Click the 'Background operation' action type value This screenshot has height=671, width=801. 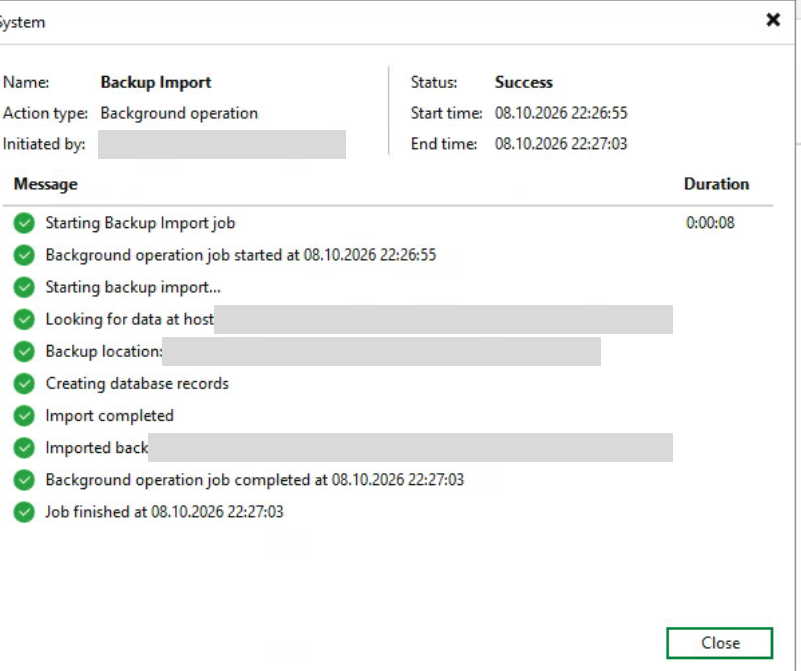(x=179, y=113)
